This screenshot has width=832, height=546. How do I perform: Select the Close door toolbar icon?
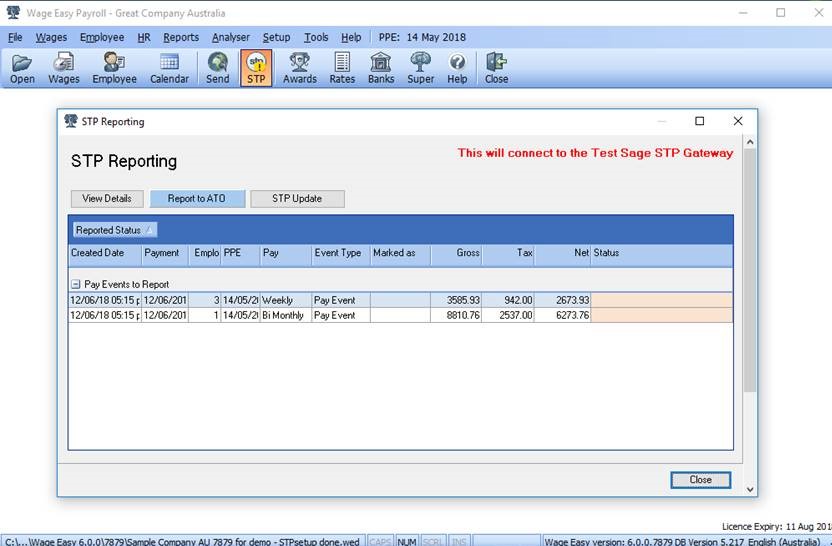497,68
